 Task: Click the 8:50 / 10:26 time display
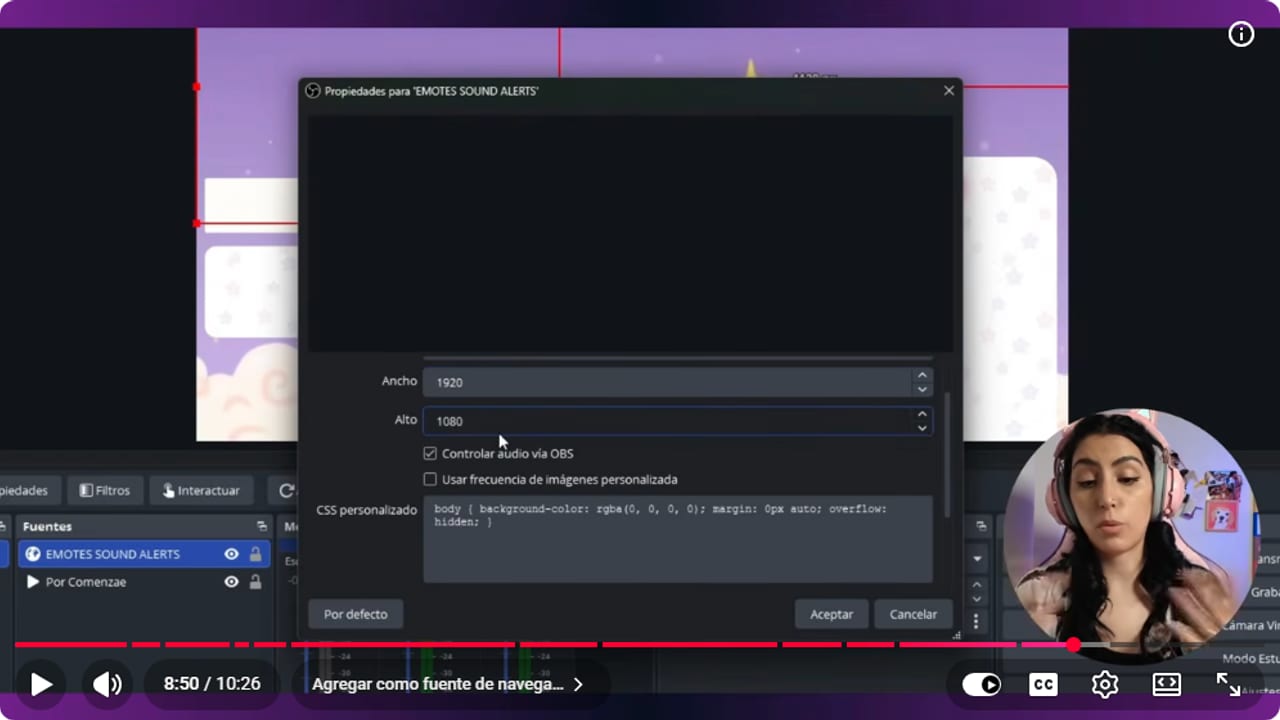click(212, 684)
